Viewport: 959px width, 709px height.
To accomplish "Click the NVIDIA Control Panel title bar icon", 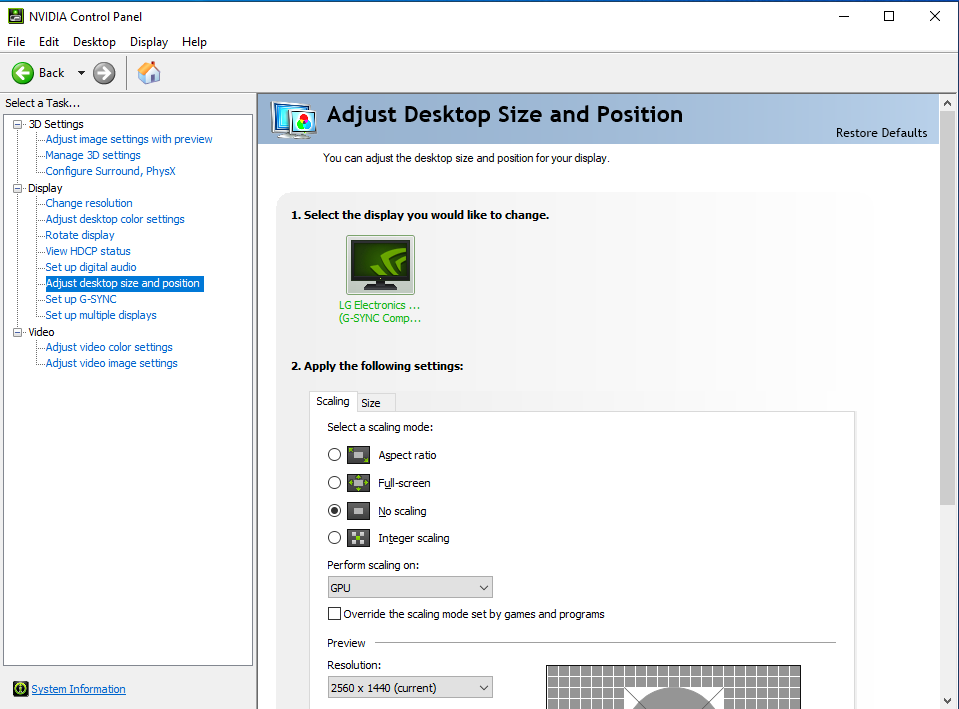I will click(x=15, y=16).
